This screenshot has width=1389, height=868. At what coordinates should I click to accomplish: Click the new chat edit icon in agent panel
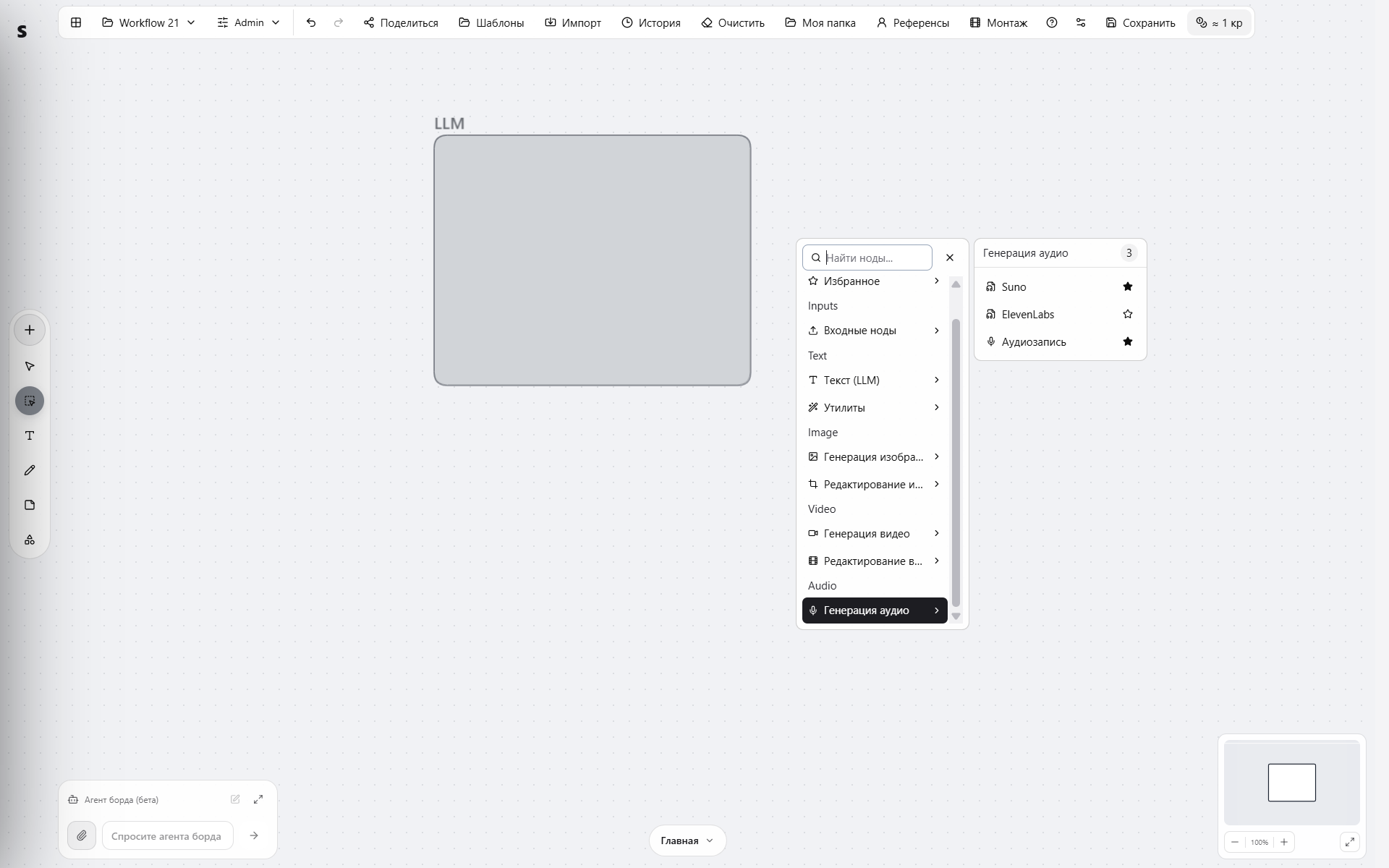click(235, 799)
